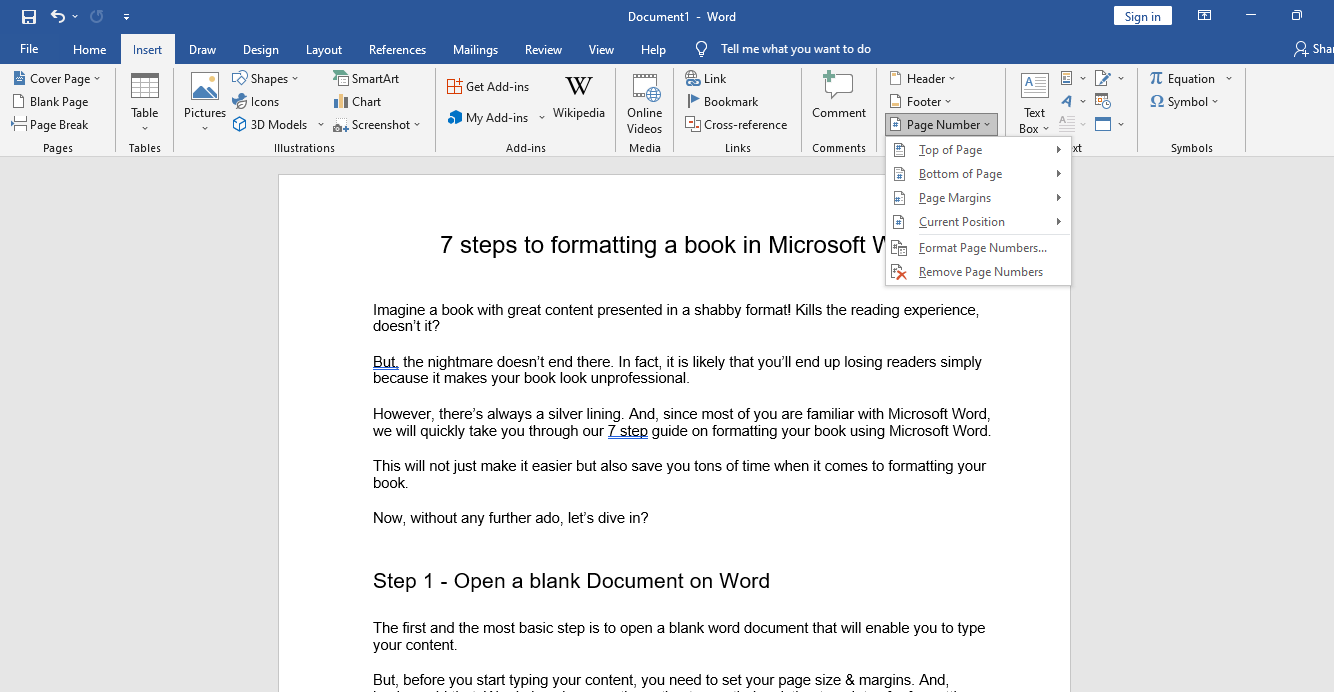Viewport: 1334px width, 692px height.
Task: Choose Format Page Numbers option
Action: click(978, 248)
